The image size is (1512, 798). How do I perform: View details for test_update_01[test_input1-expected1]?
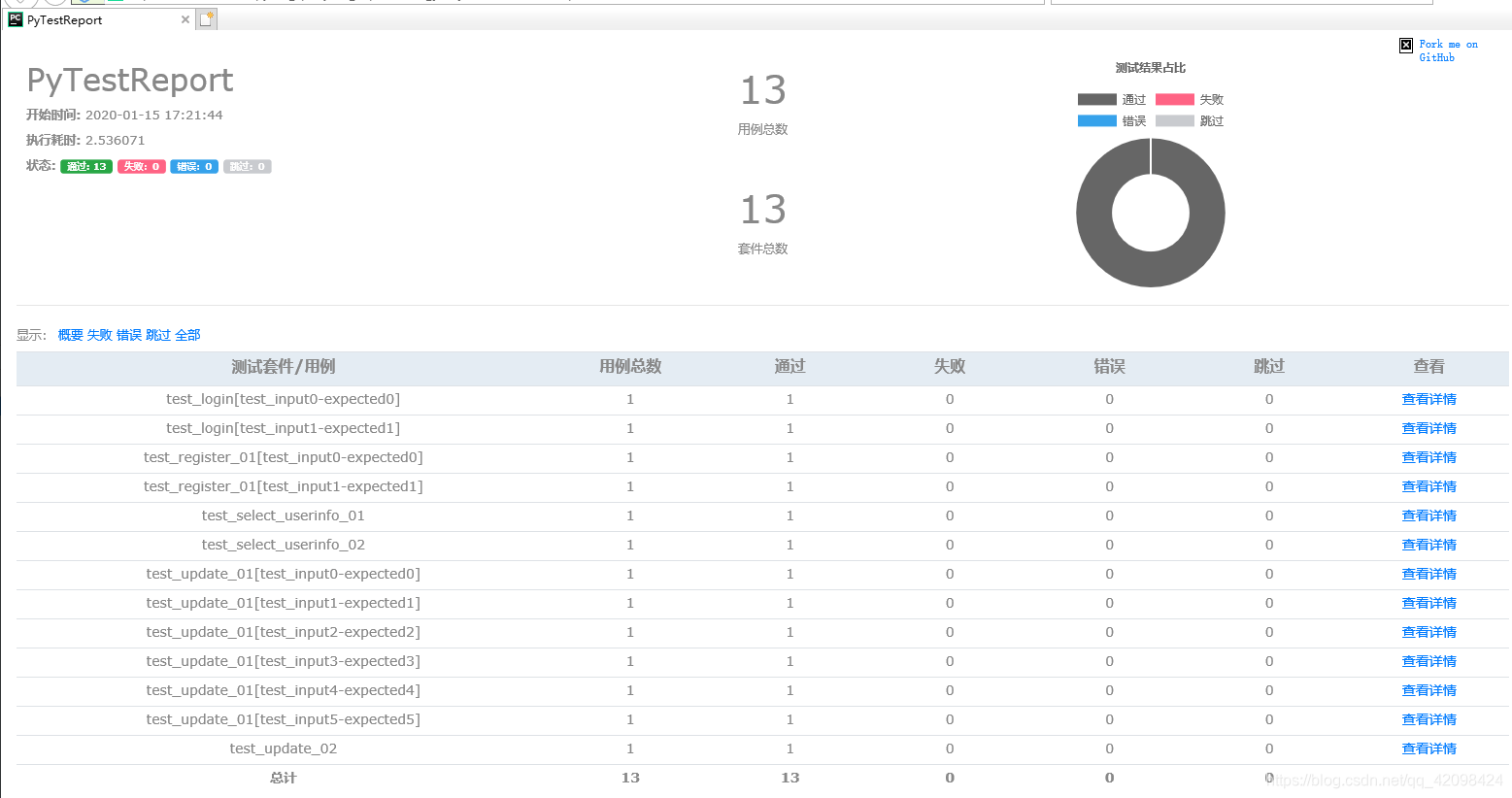pos(1428,603)
